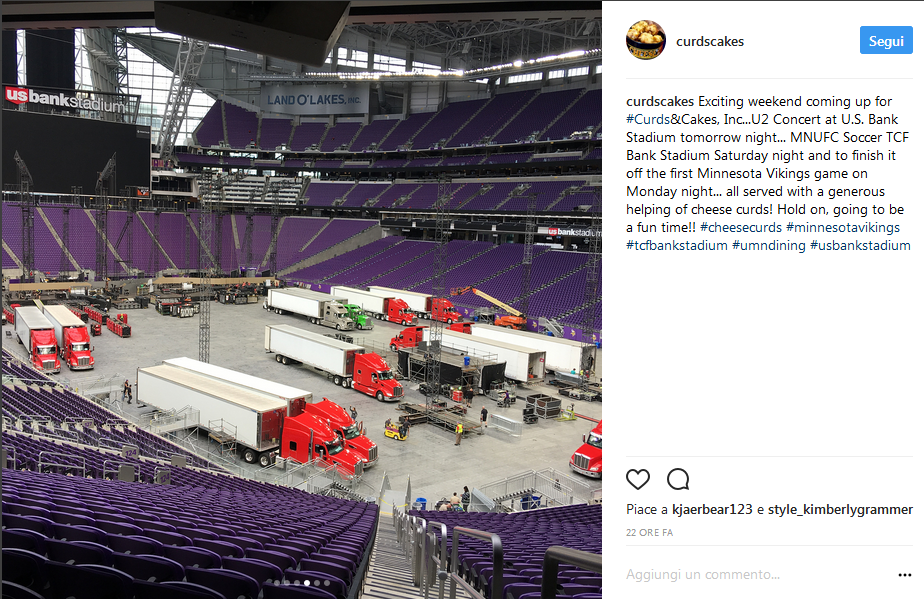
Task: View the style_kimberlygrammer profile from likes
Action: [x=840, y=509]
